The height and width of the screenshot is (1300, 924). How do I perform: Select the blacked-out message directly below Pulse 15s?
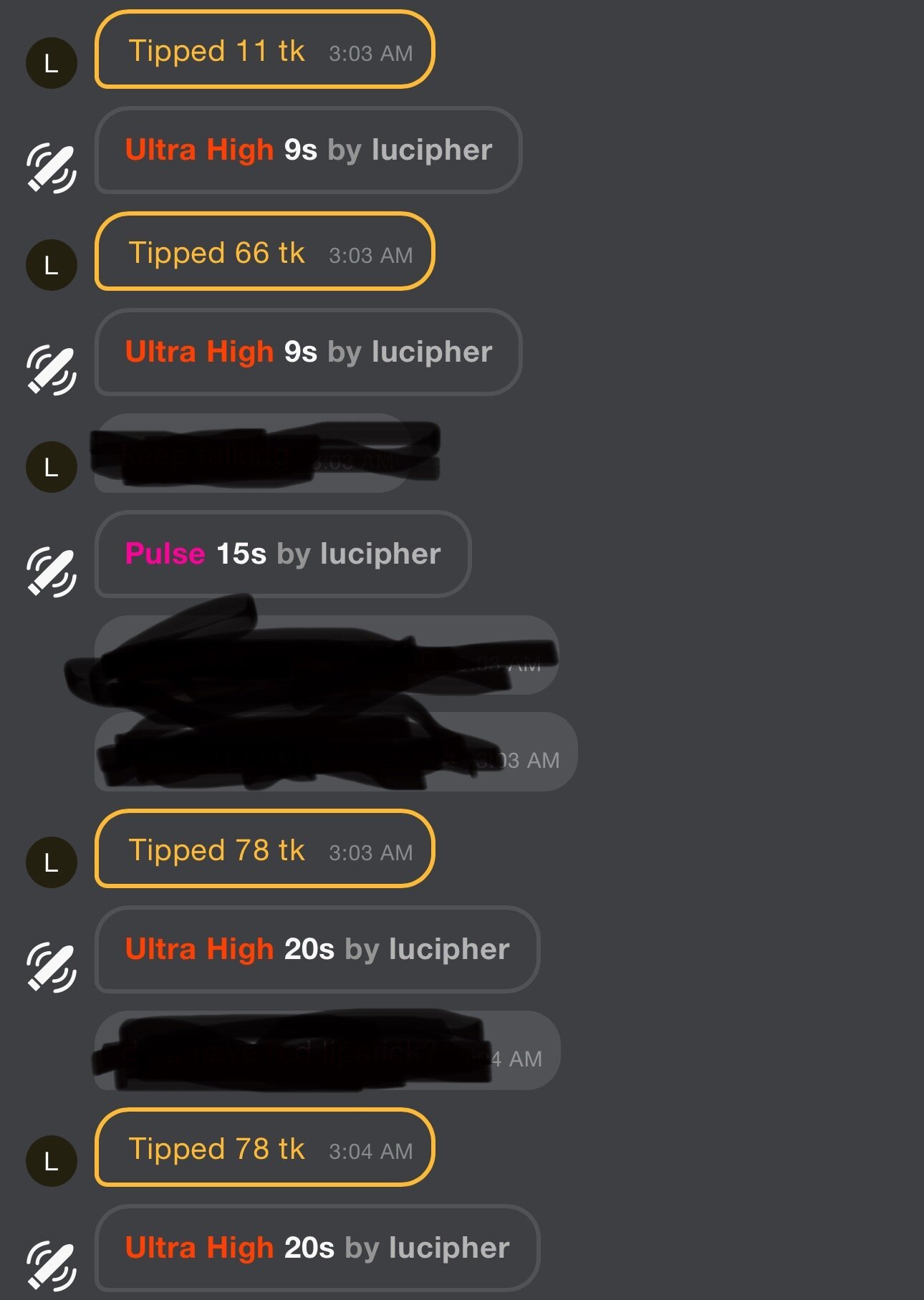327,655
